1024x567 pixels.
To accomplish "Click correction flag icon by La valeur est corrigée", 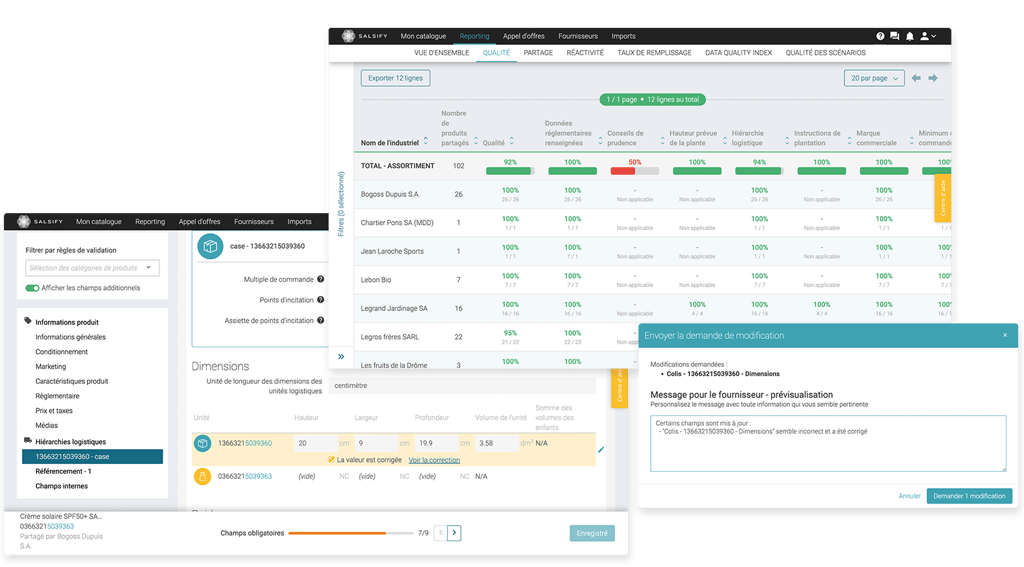I will (x=332, y=459).
